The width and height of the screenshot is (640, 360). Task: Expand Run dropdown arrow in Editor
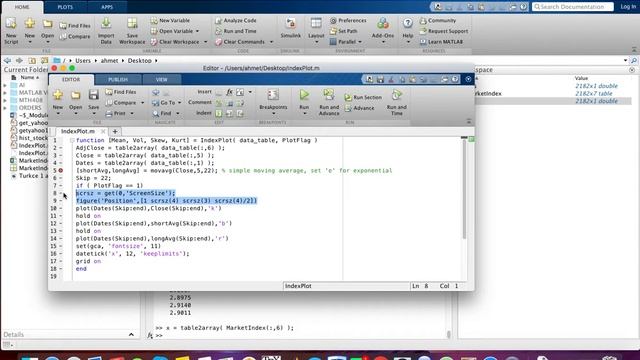(304, 113)
